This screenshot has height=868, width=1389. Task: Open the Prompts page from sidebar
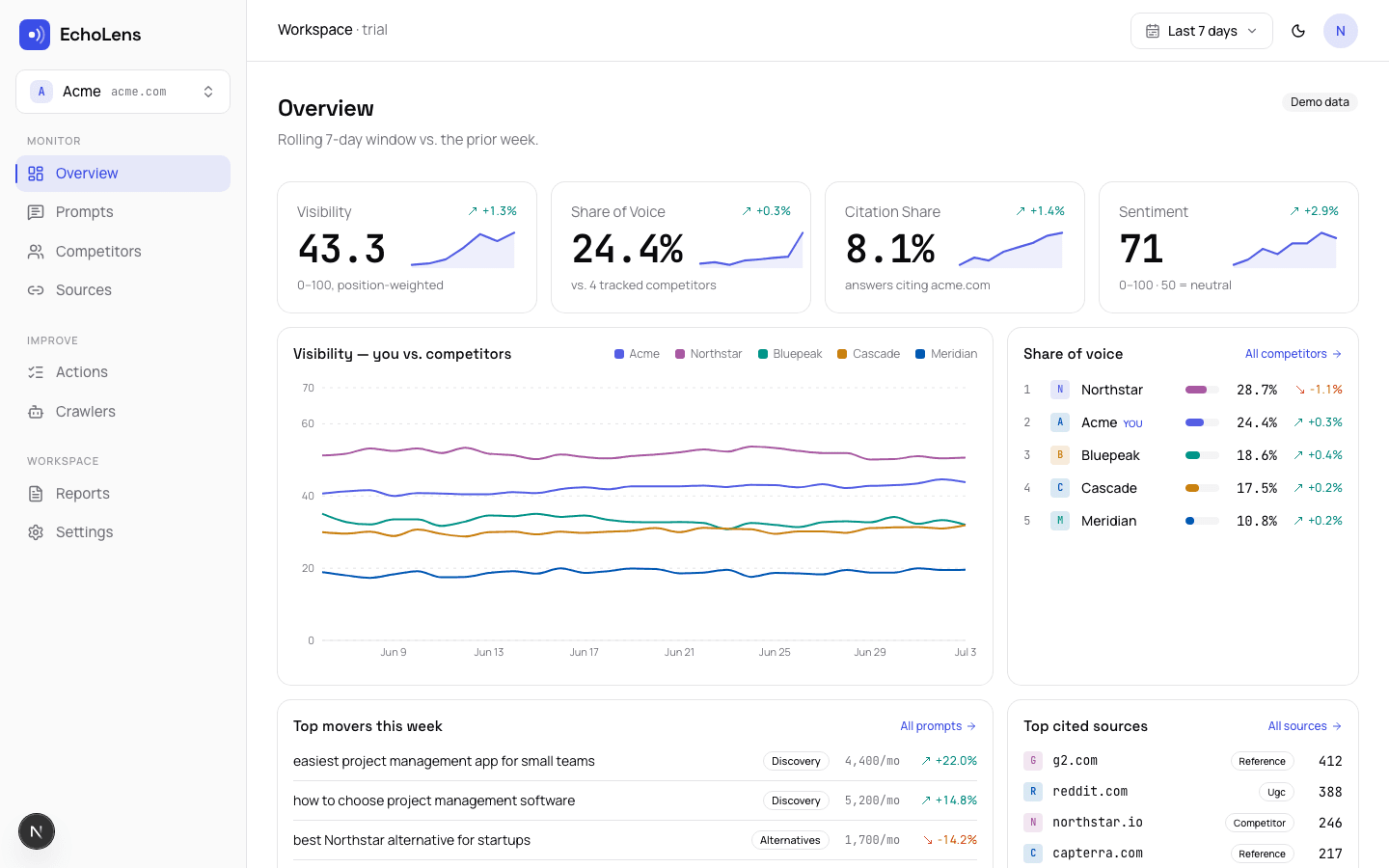click(123, 212)
